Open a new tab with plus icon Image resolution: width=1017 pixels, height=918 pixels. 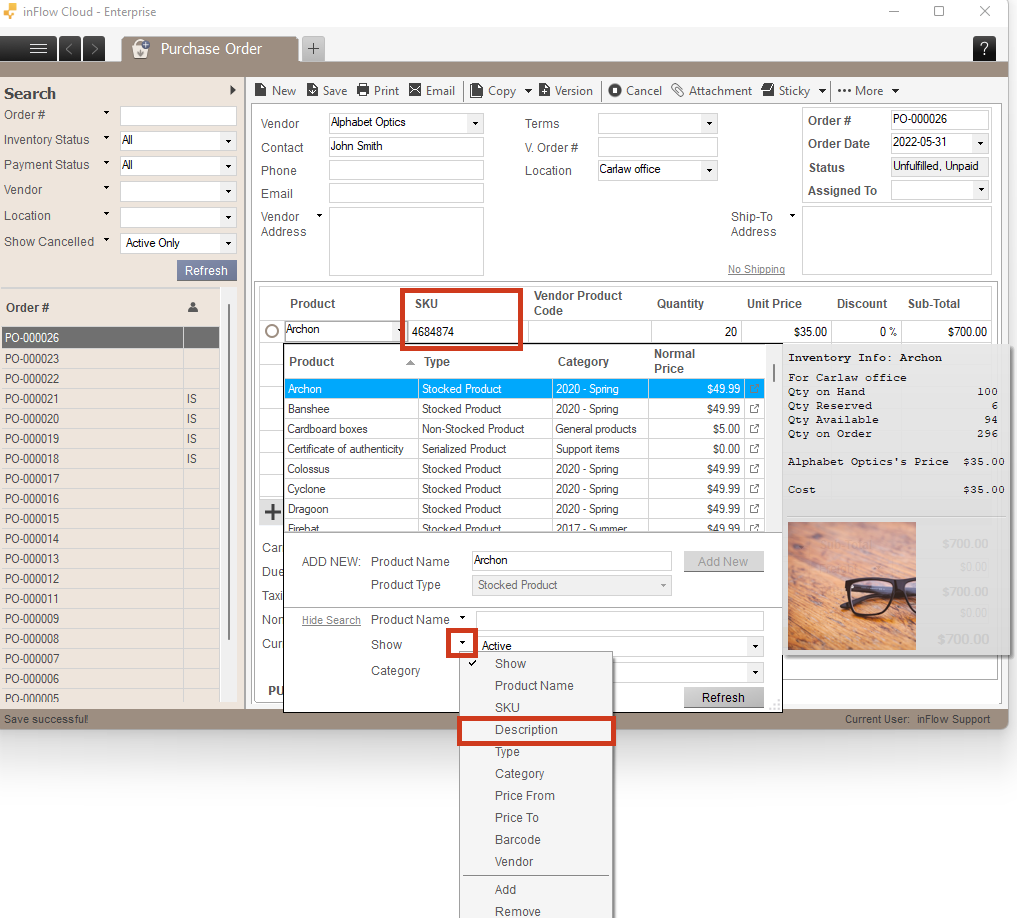tap(313, 48)
